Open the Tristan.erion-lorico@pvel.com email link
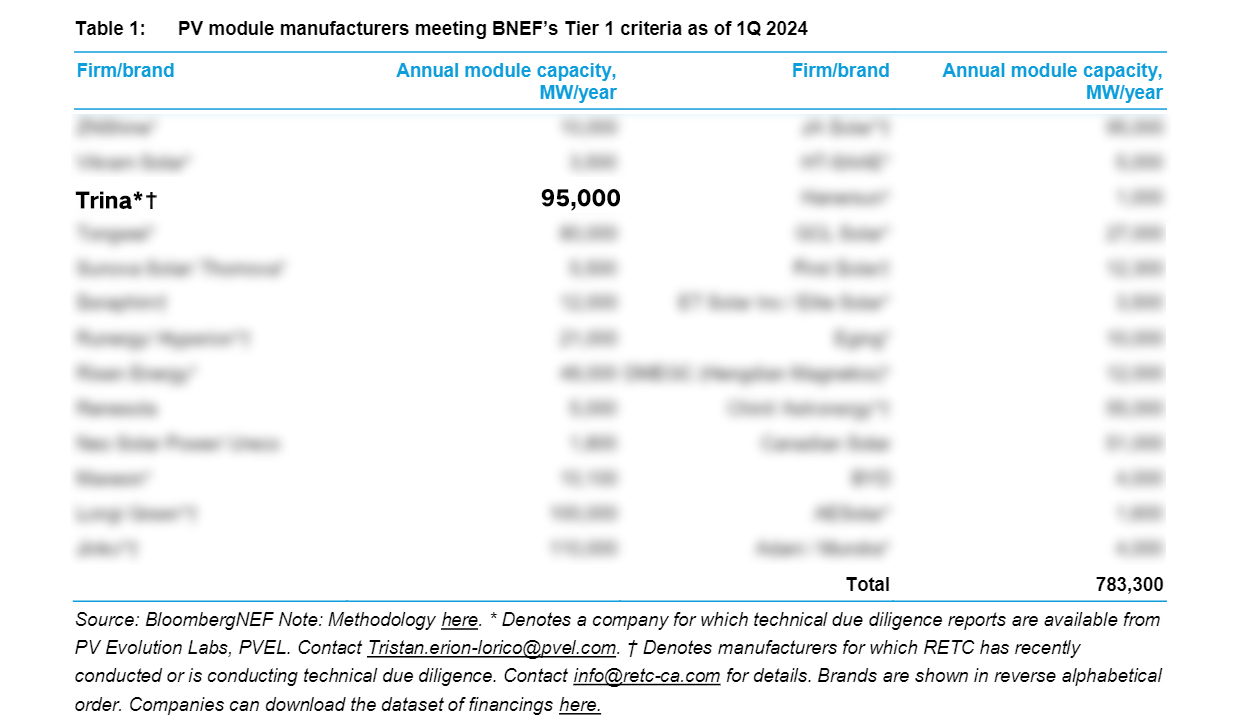The height and width of the screenshot is (726, 1241). click(x=492, y=648)
